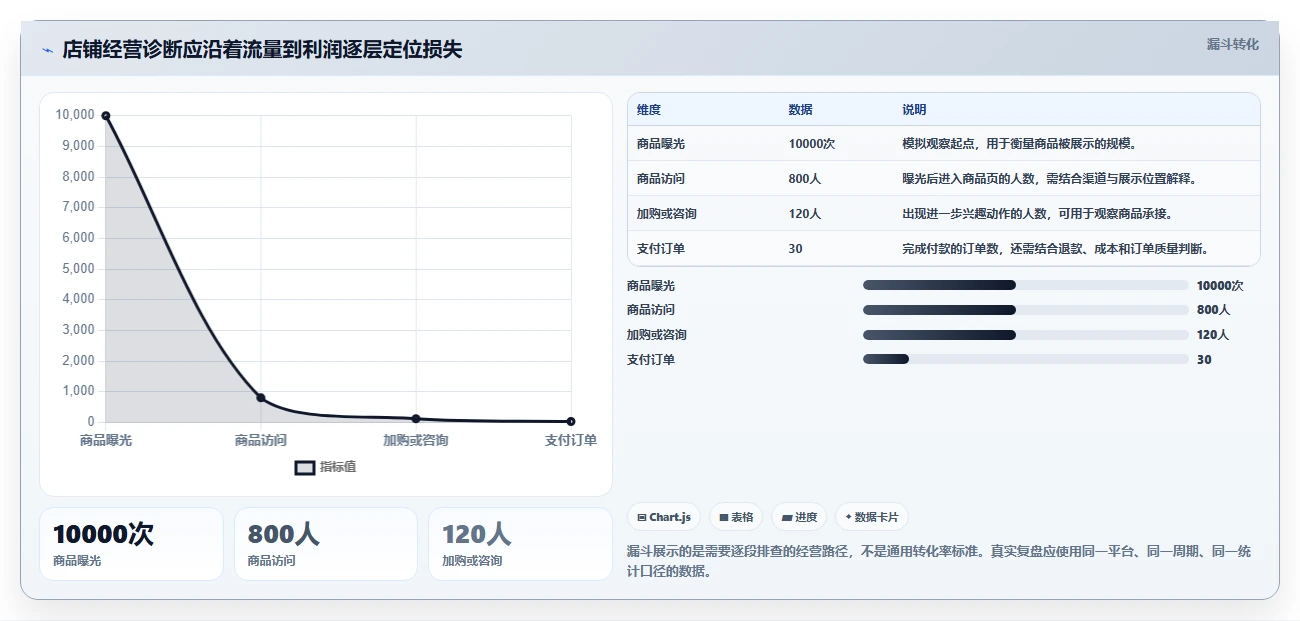This screenshot has width=1300, height=621.
Task: Click the 进度 chip
Action: (799, 517)
